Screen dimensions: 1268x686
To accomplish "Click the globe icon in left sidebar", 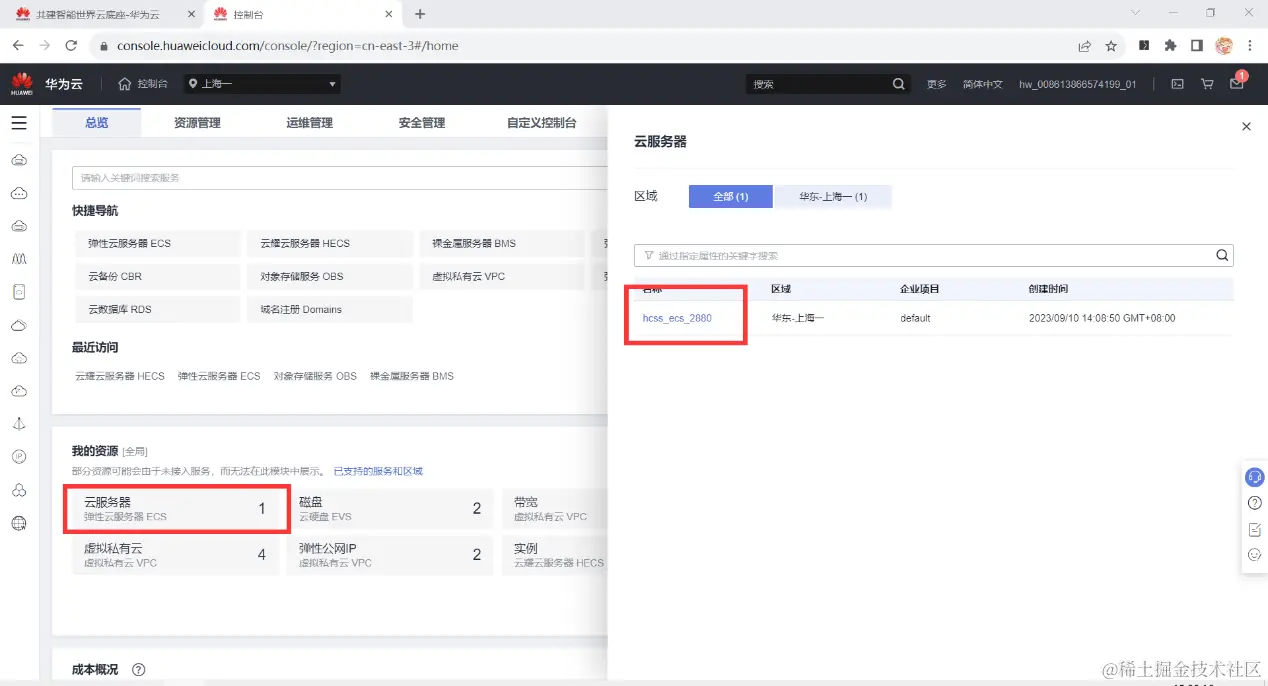I will [18, 522].
